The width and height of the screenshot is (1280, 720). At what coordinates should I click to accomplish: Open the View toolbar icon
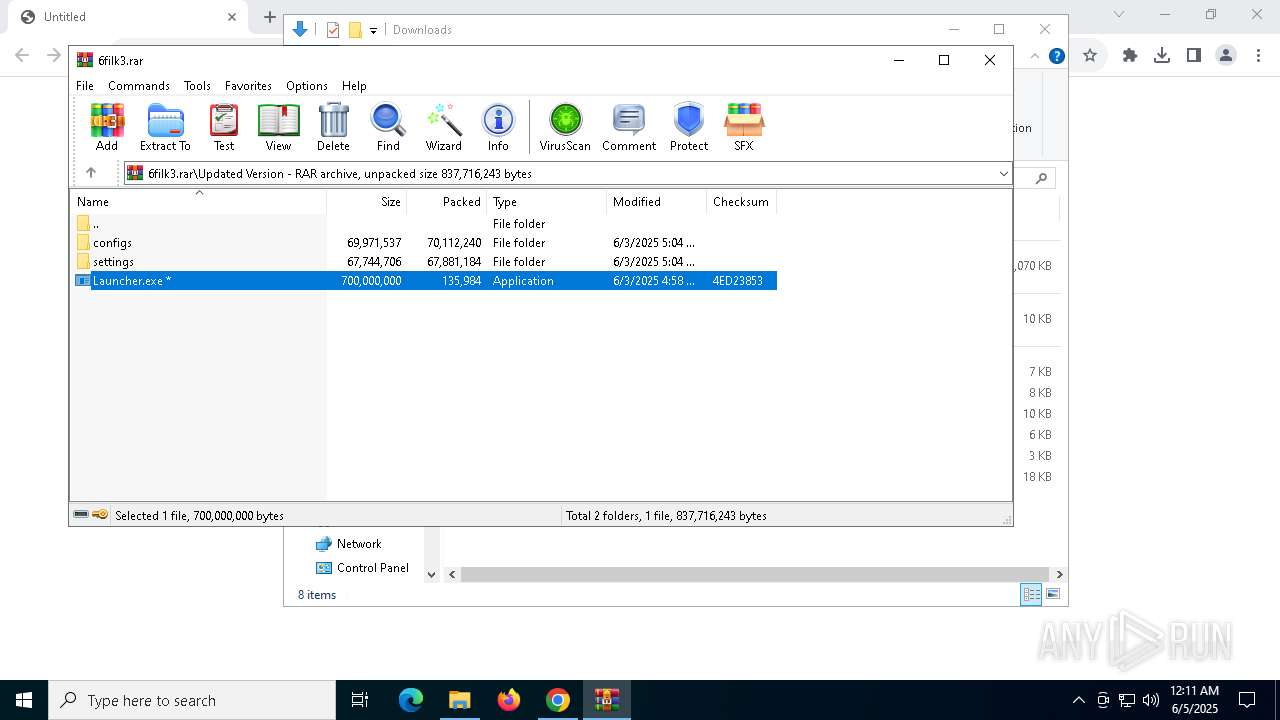tap(278, 127)
